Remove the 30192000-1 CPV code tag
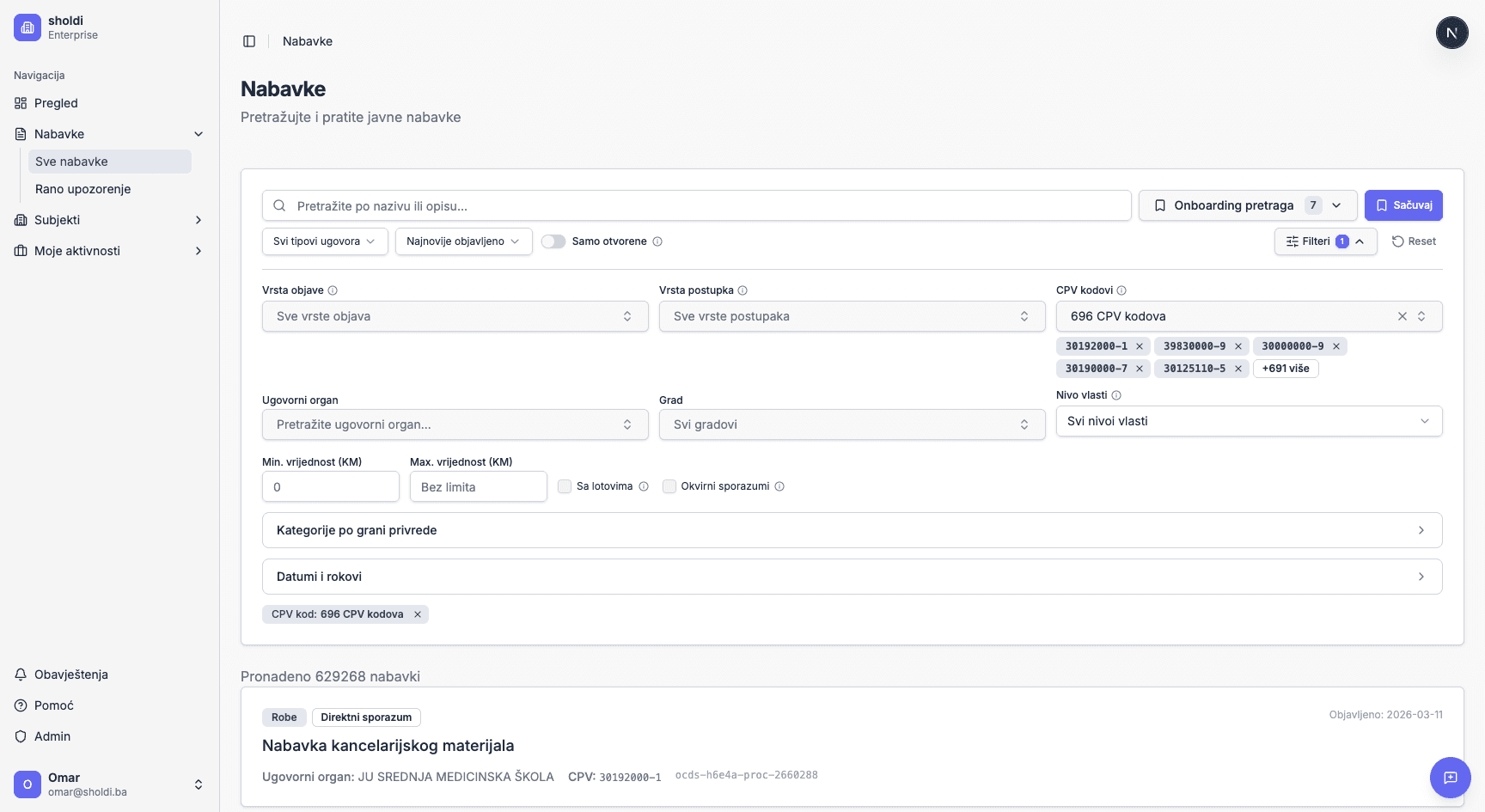This screenshot has width=1485, height=812. [1140, 346]
